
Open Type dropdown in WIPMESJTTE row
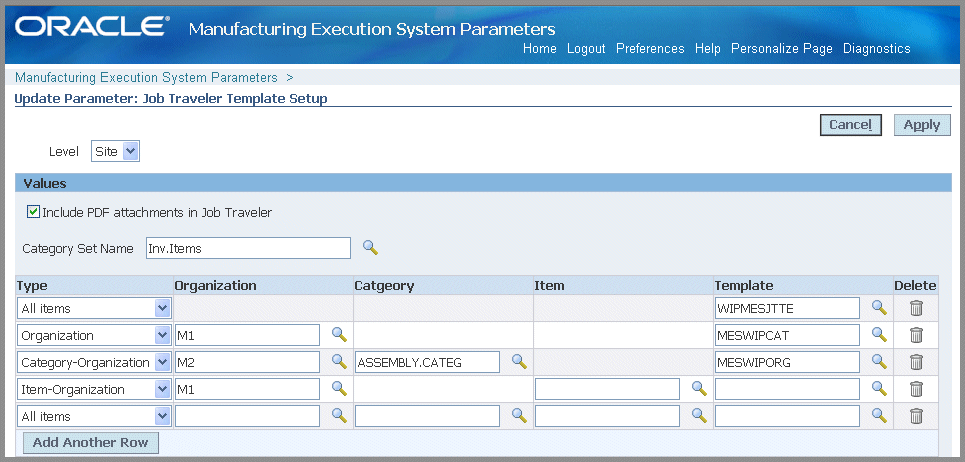point(94,308)
